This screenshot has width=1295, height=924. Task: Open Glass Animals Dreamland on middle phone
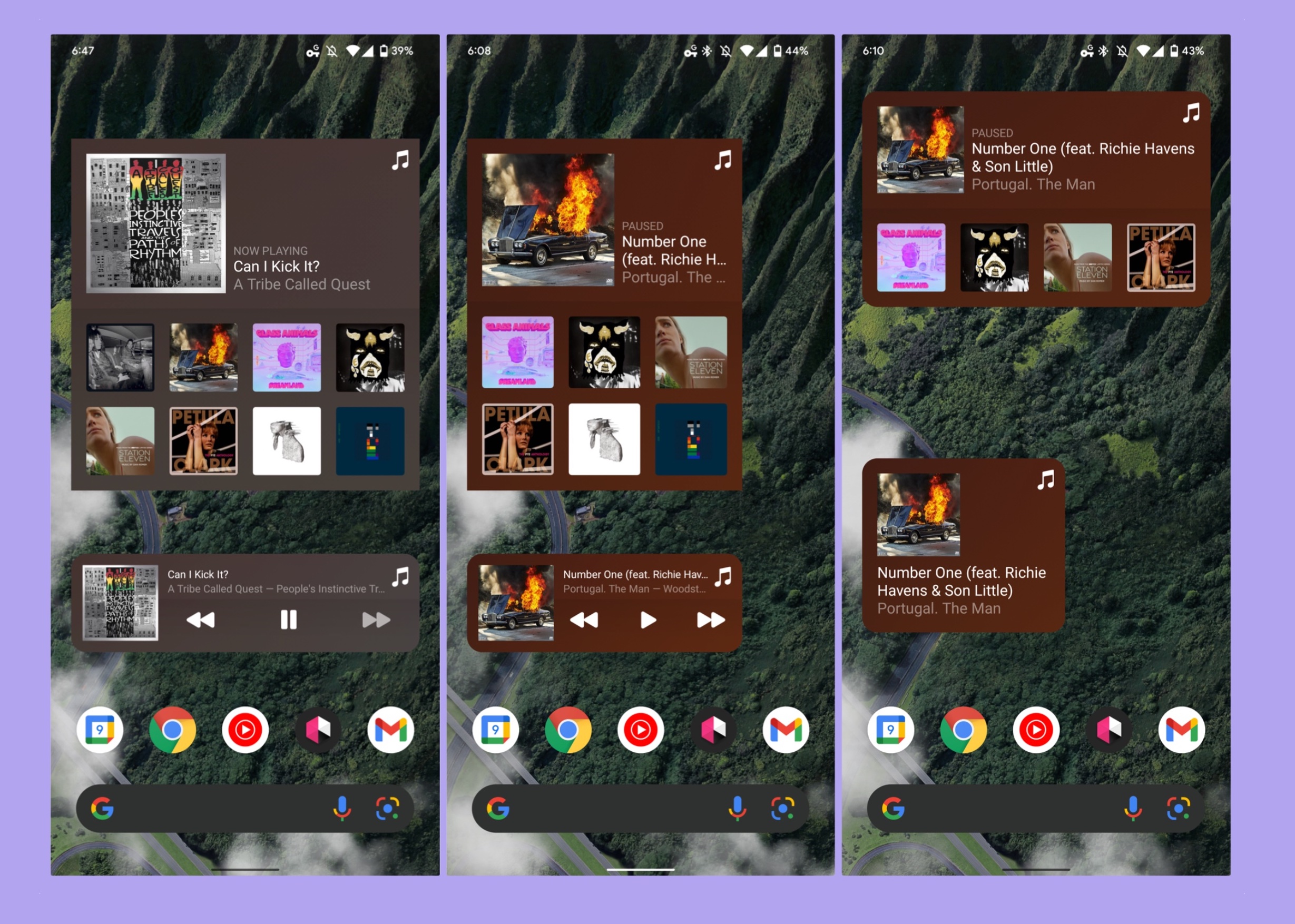coord(517,352)
